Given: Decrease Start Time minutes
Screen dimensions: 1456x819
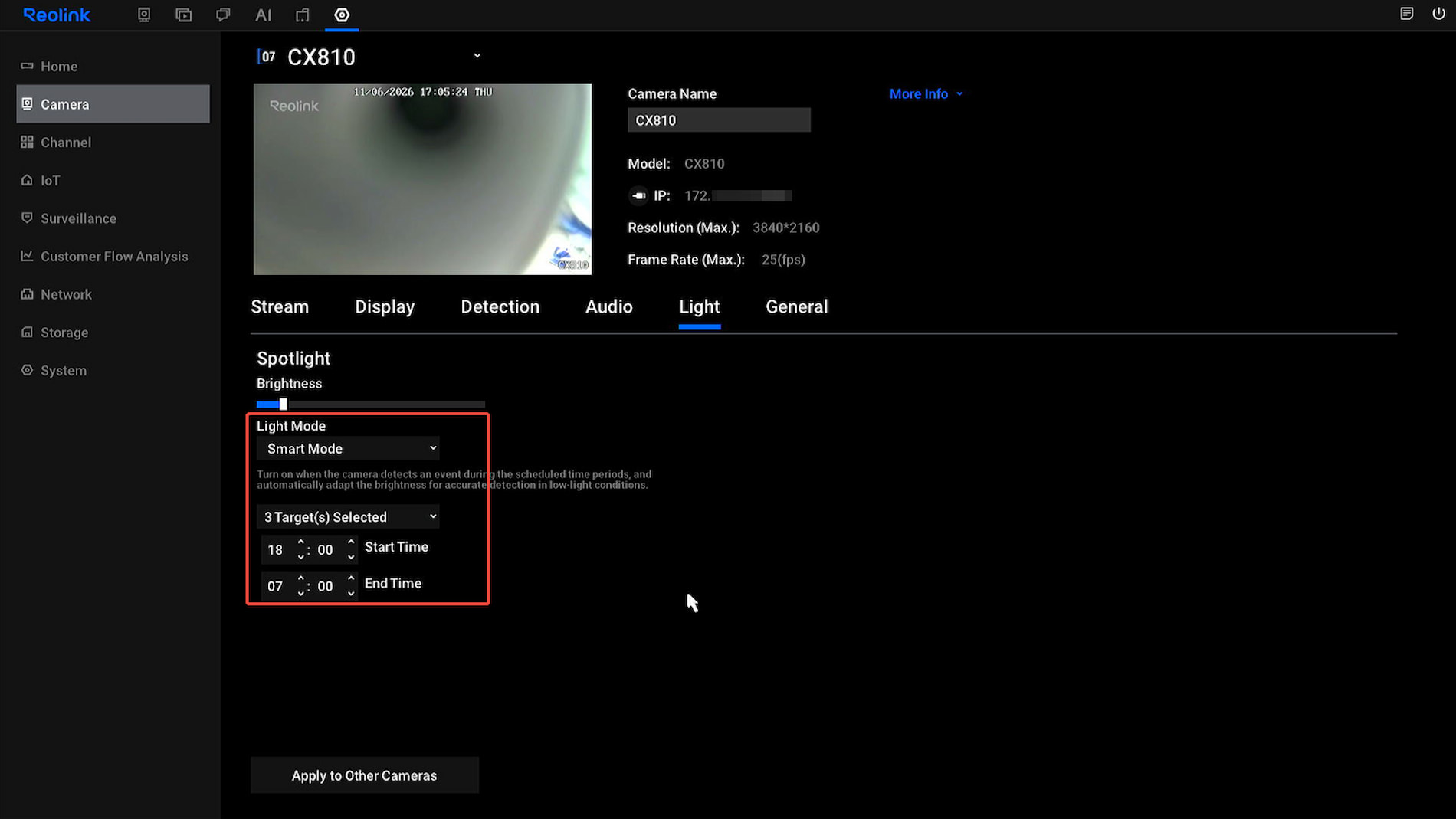Looking at the screenshot, I should tap(351, 557).
